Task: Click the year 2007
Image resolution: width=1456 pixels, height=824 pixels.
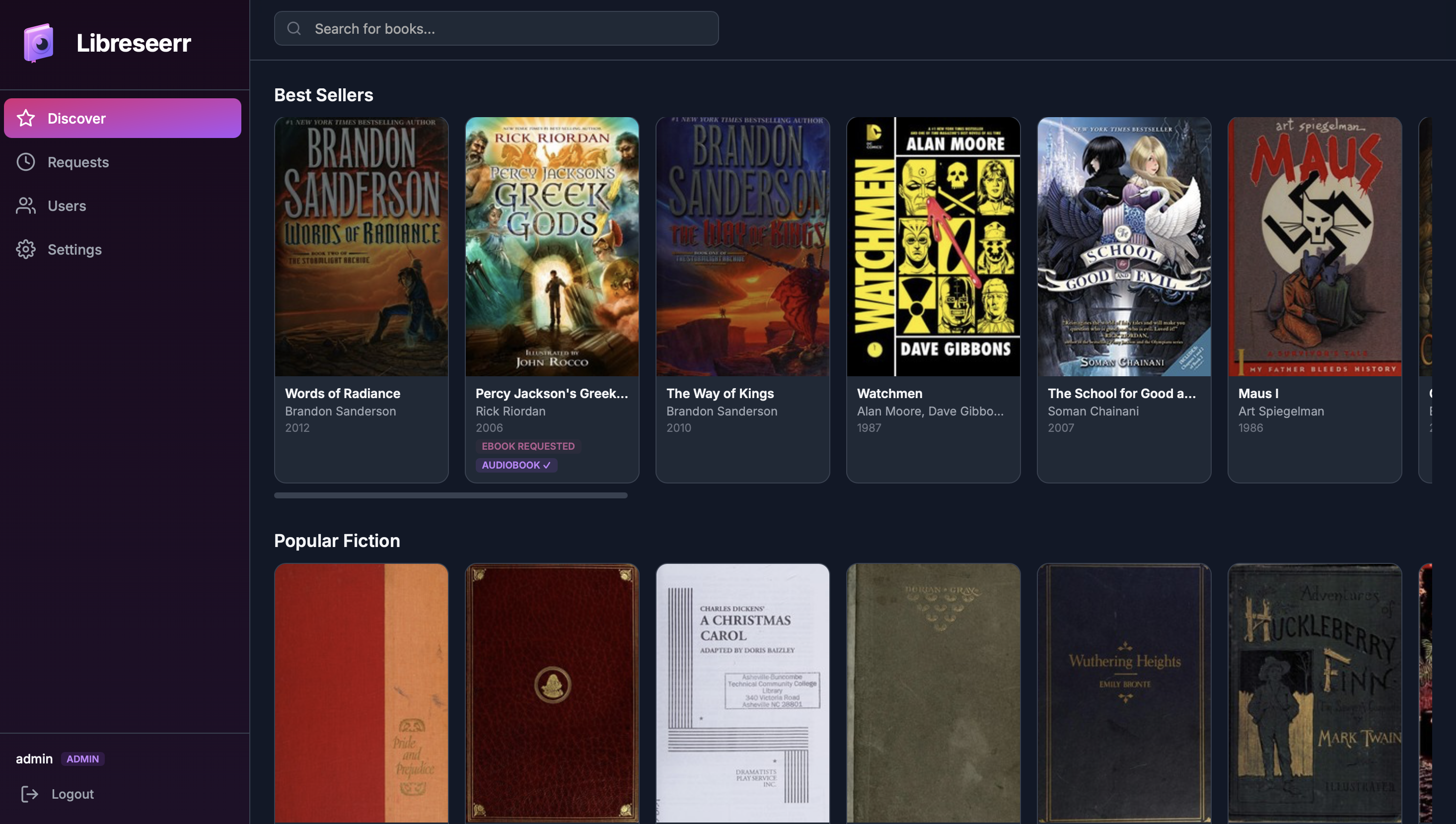Action: pos(1061,428)
